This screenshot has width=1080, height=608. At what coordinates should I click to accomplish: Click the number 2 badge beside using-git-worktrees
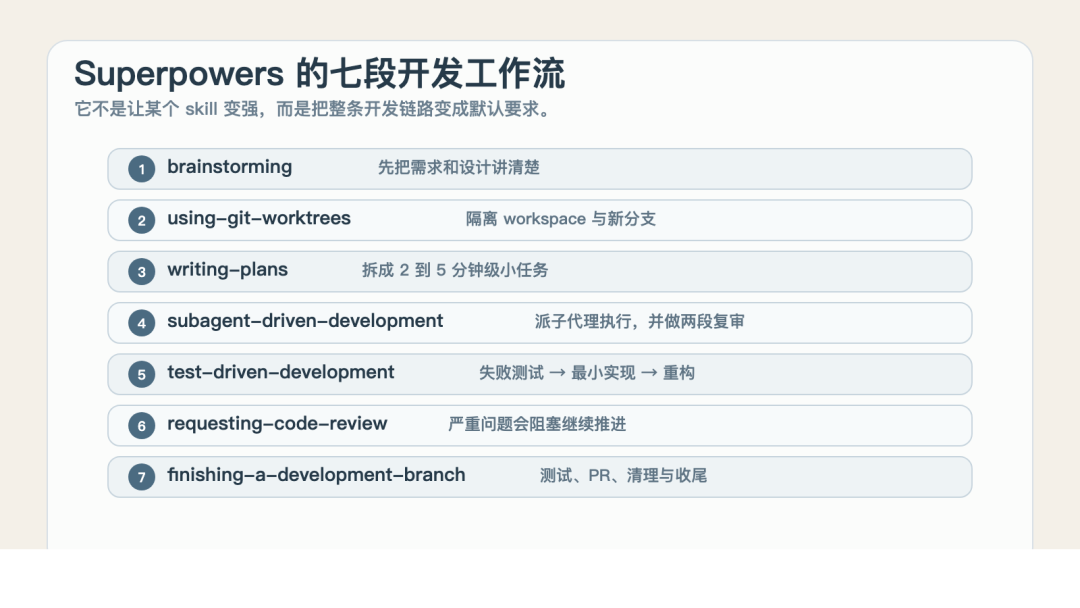pyautogui.click(x=141, y=220)
